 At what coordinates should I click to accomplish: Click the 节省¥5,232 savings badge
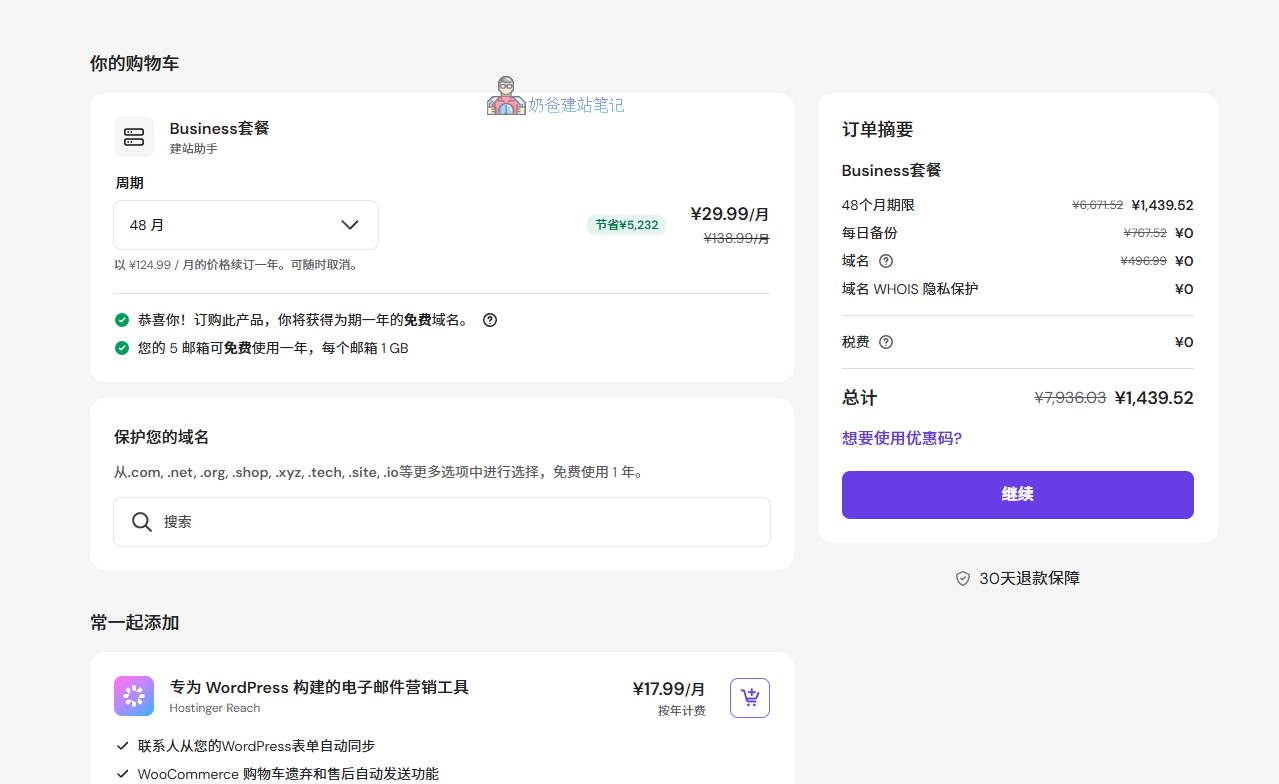(x=626, y=225)
